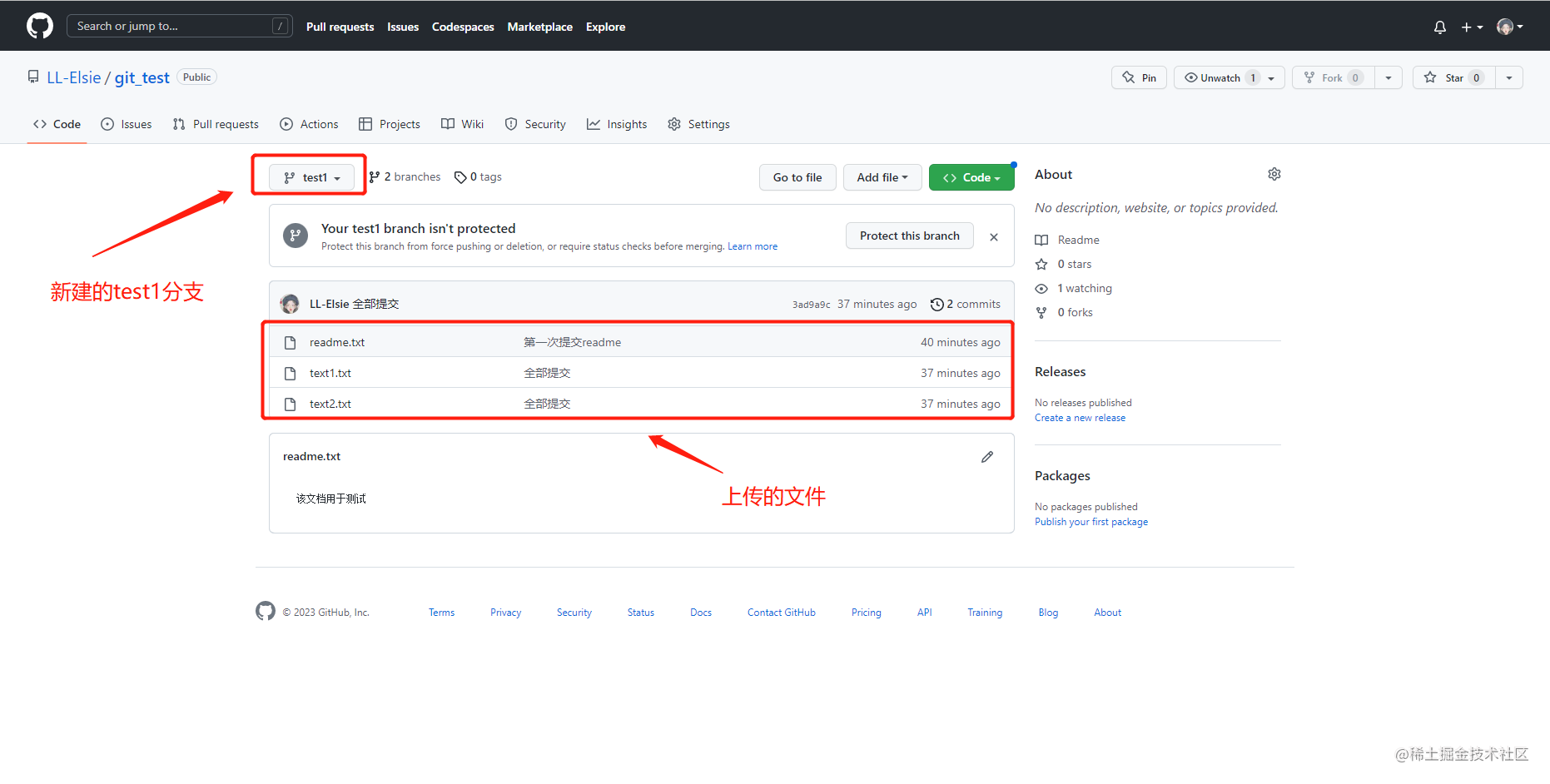Open the About section settings gear
The height and width of the screenshot is (784, 1550).
(1274, 174)
